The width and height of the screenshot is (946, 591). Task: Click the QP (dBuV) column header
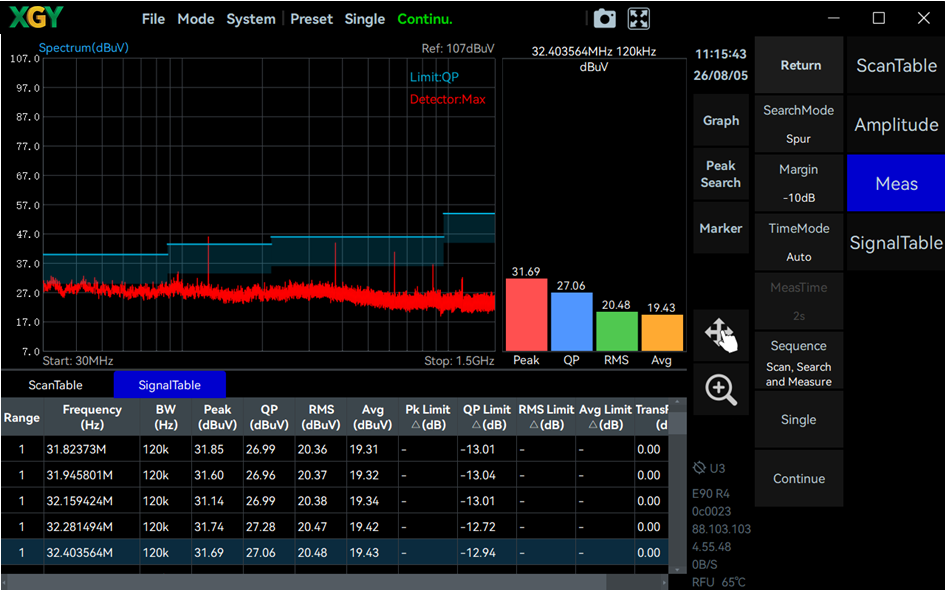pos(269,417)
